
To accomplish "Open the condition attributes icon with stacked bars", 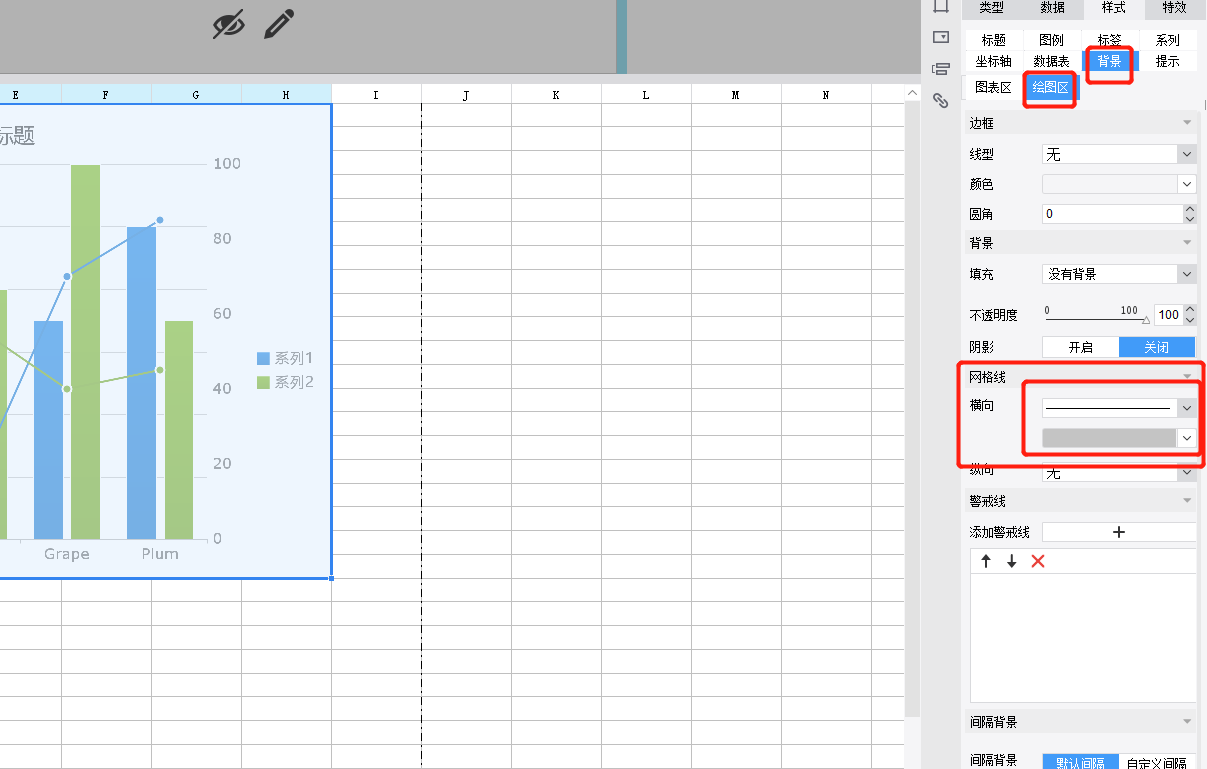I will tap(940, 69).
